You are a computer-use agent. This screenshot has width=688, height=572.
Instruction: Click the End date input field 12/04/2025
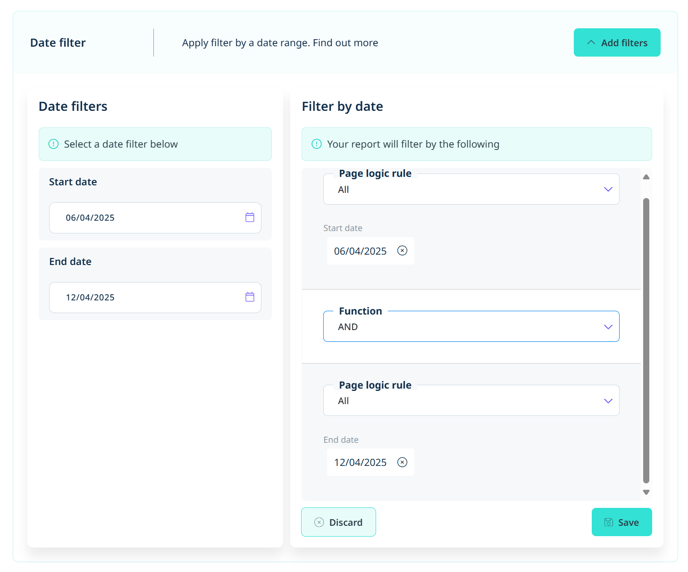(x=155, y=297)
